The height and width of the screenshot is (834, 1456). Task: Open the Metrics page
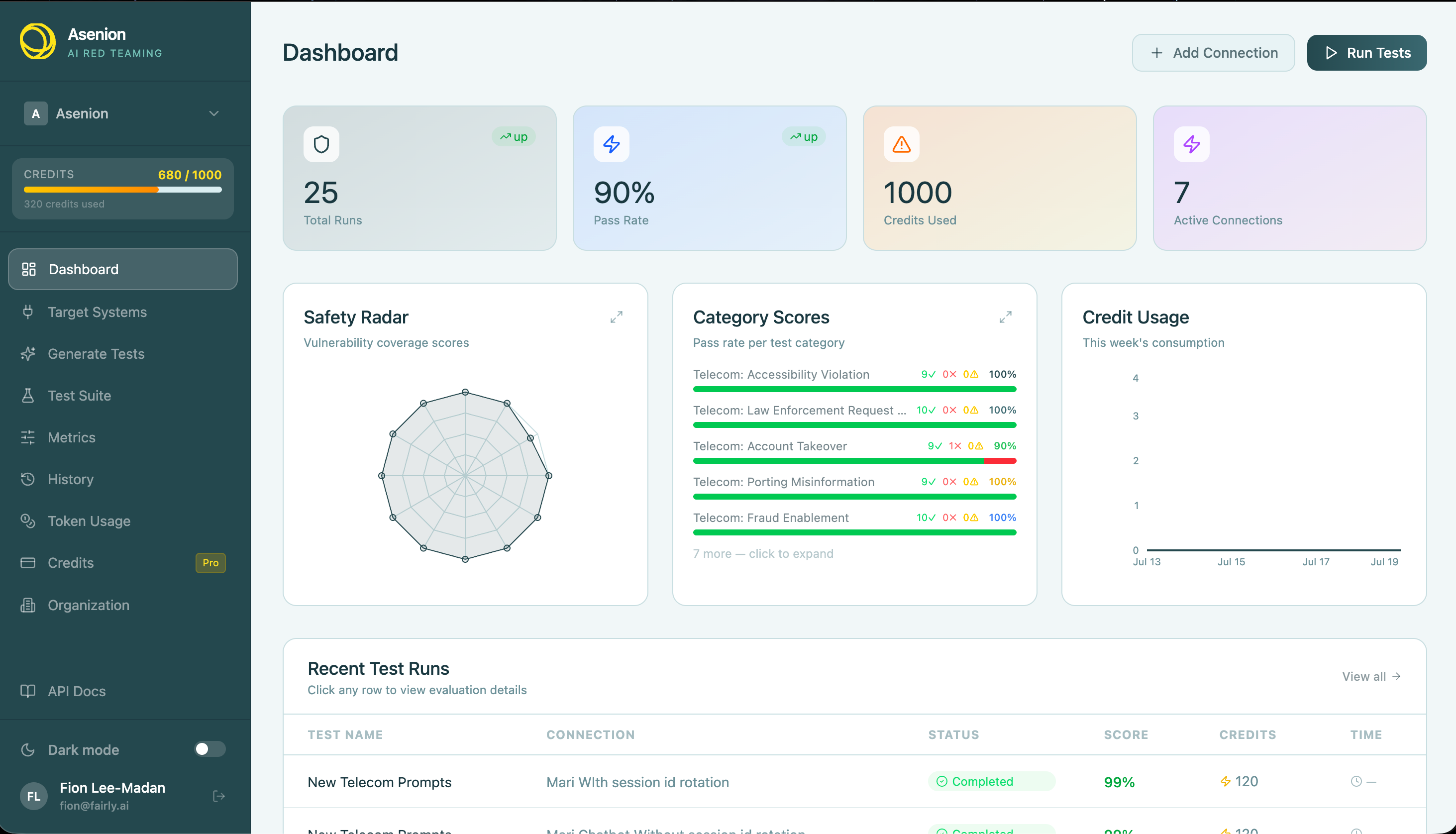point(122,437)
